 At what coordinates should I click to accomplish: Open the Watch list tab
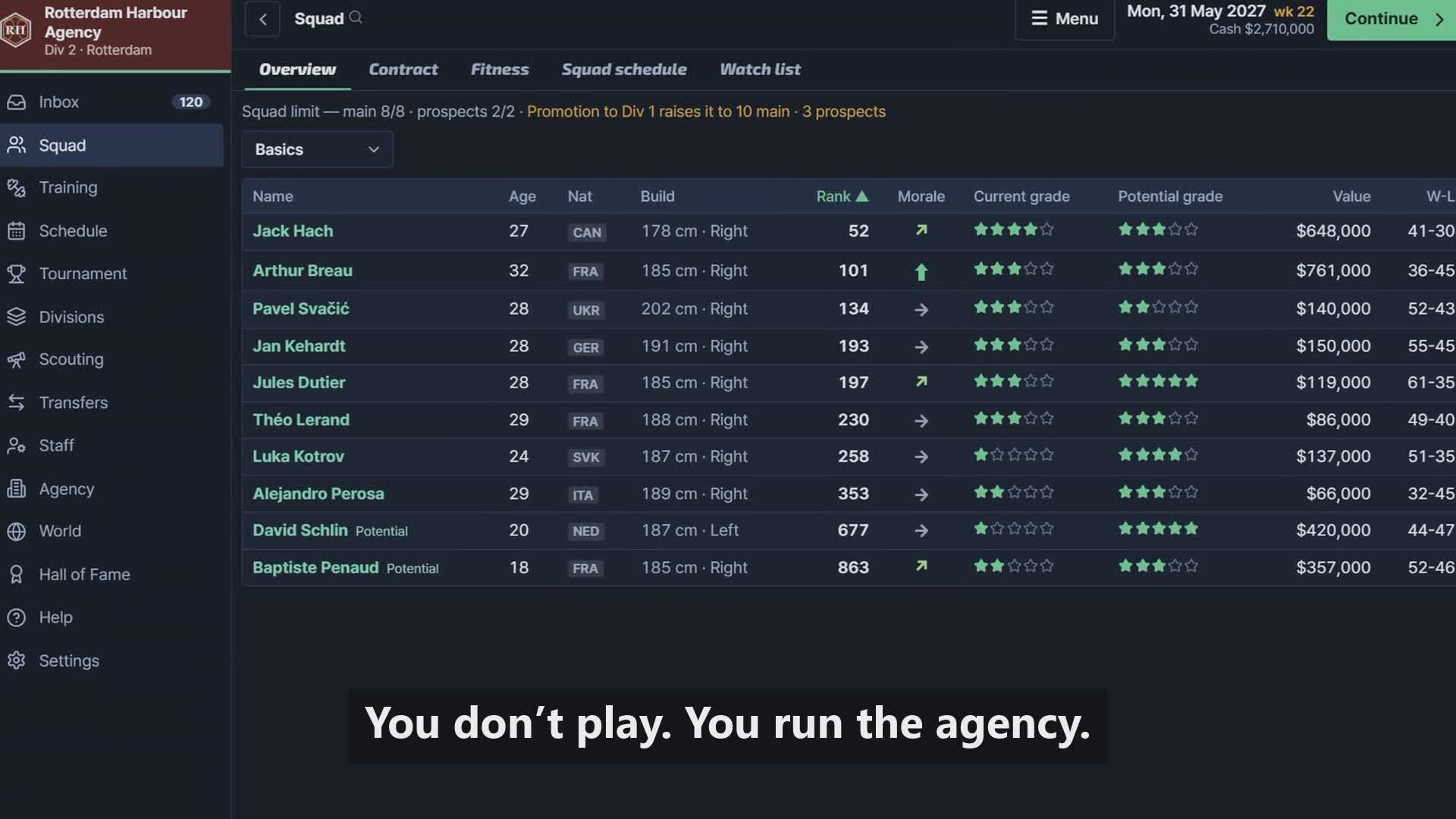point(760,69)
